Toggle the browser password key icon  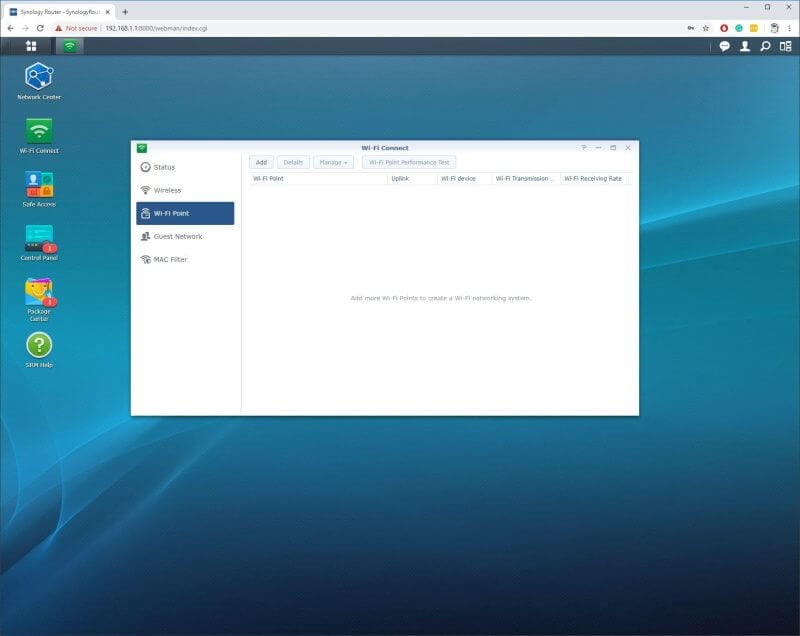pos(692,29)
